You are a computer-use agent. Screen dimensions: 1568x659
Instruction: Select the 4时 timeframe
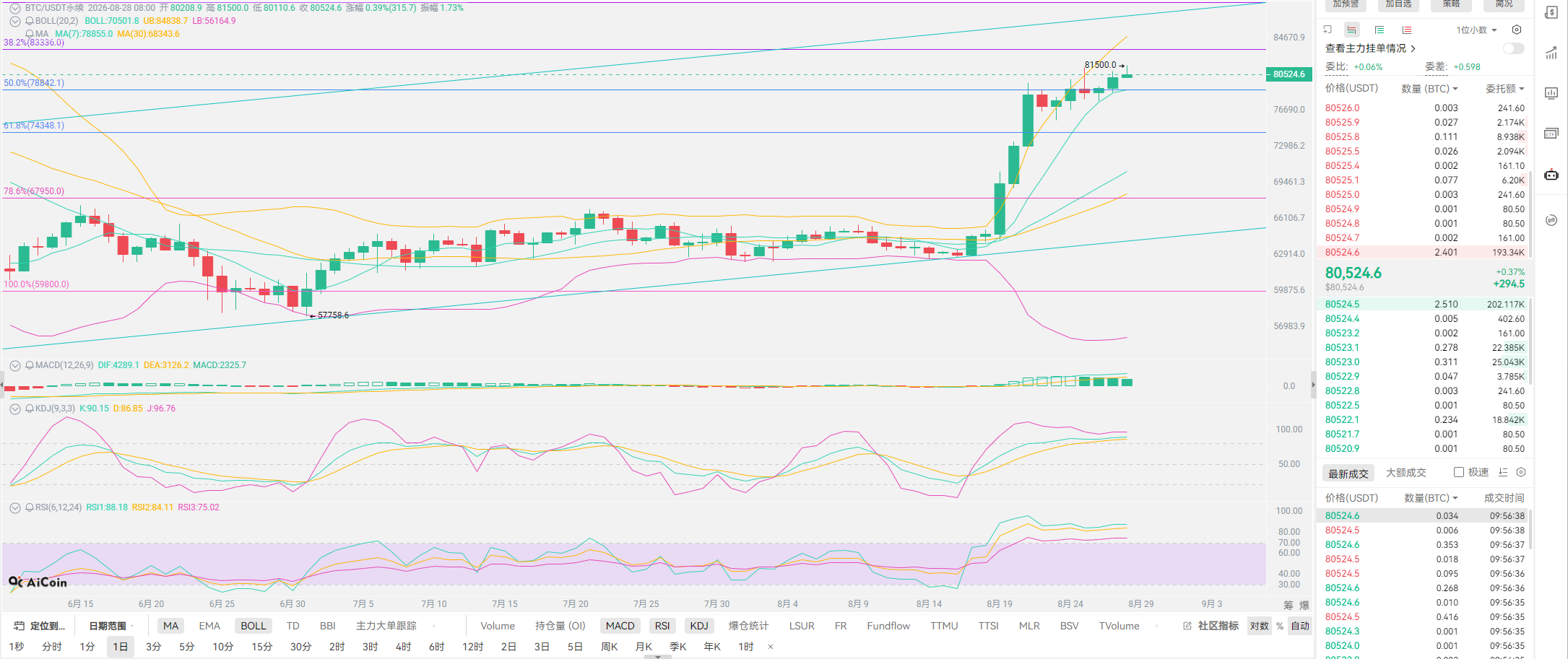click(403, 647)
